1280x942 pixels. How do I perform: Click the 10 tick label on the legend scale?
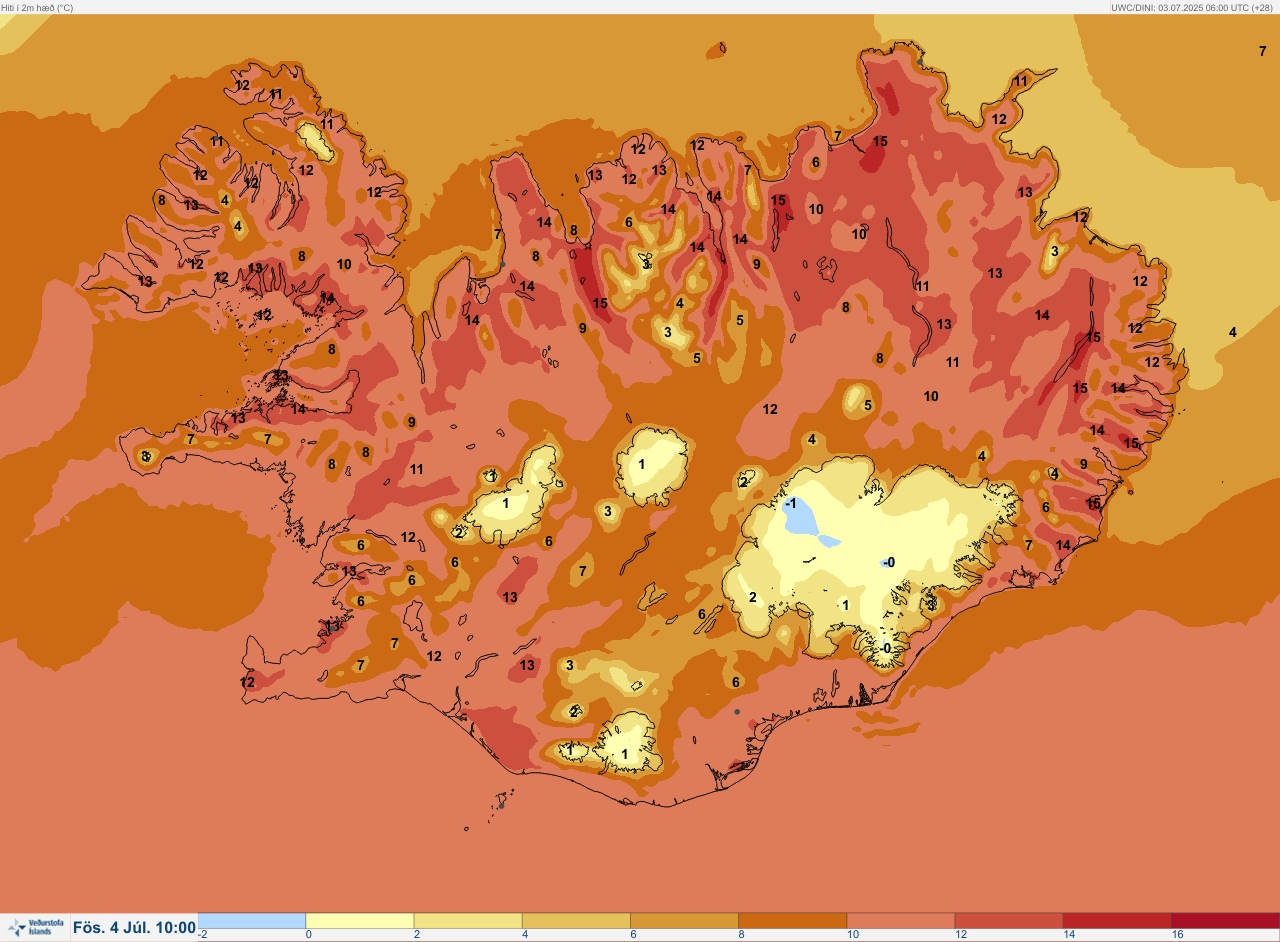click(x=853, y=935)
